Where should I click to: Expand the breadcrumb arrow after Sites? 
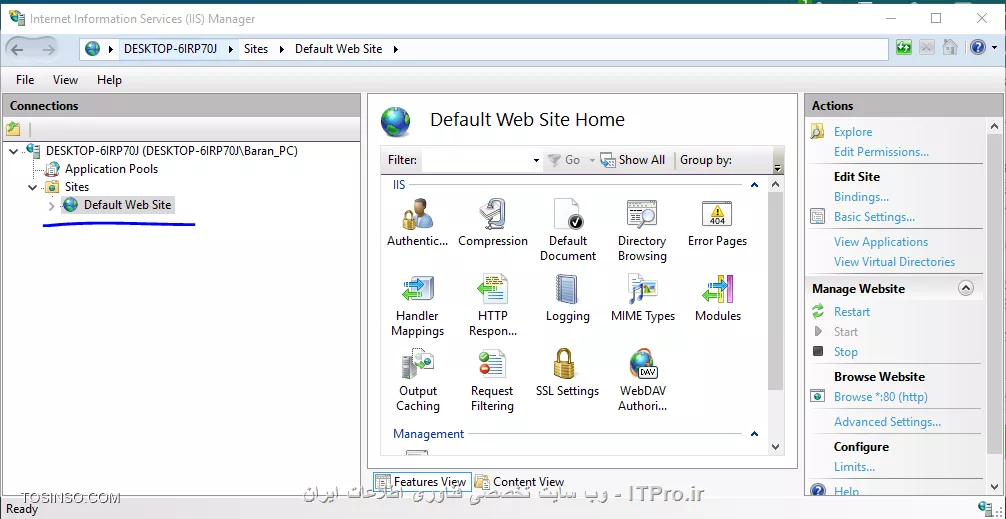(x=281, y=49)
